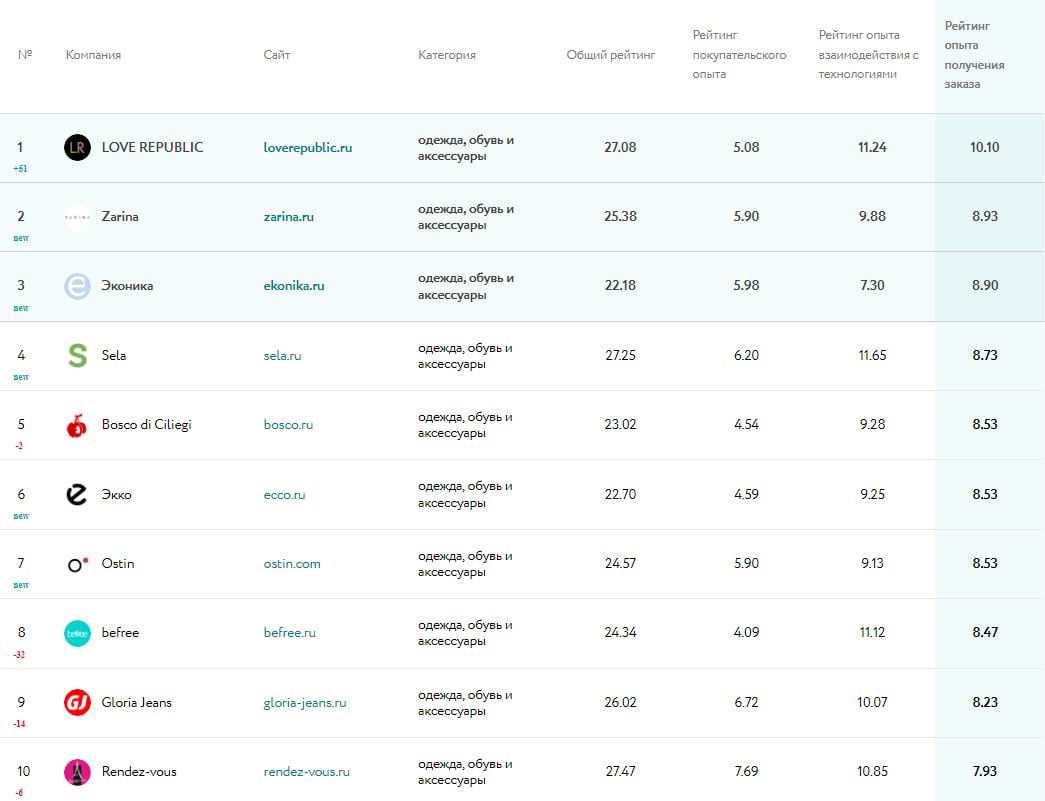Open the zarina.ru site link
The image size is (1045, 801).
point(289,217)
